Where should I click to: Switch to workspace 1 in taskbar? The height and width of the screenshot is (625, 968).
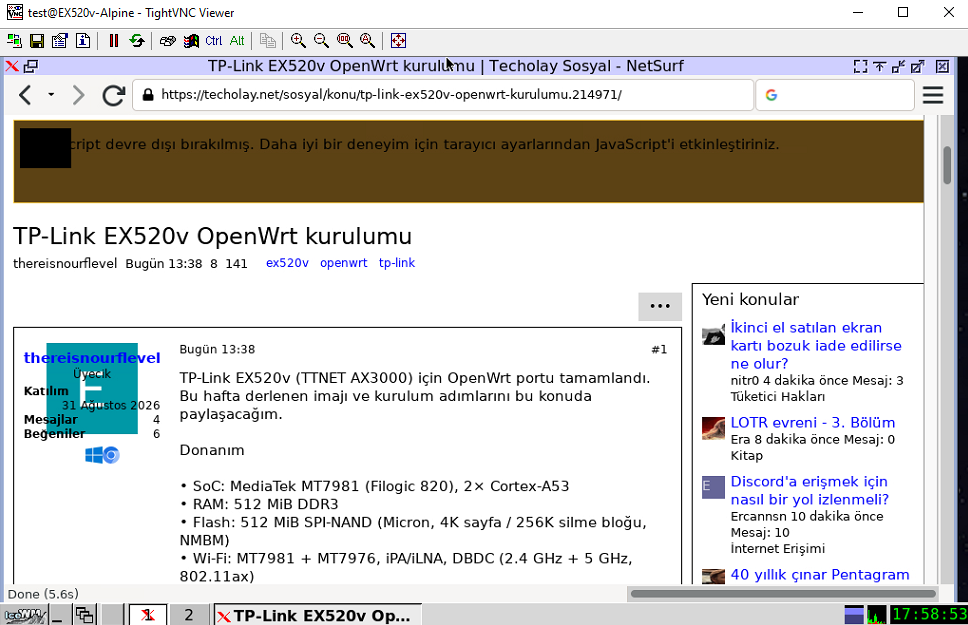click(148, 615)
